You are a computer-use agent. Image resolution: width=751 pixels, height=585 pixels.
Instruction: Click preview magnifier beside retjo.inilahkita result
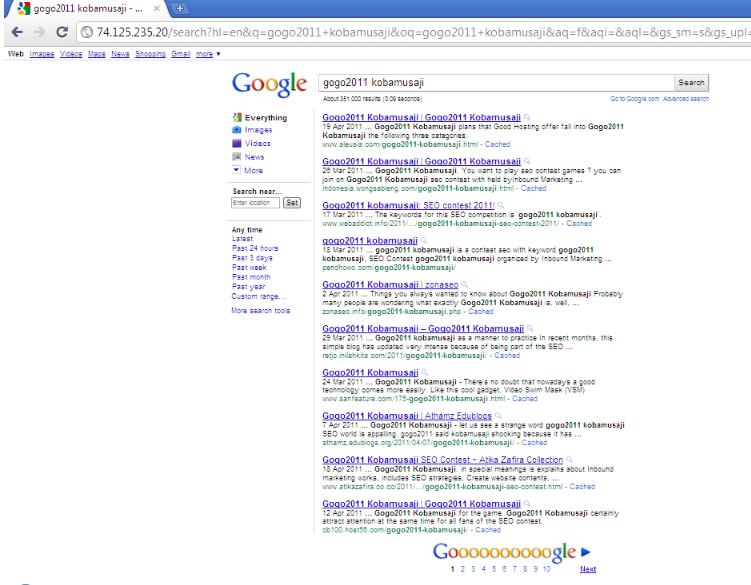click(x=530, y=329)
